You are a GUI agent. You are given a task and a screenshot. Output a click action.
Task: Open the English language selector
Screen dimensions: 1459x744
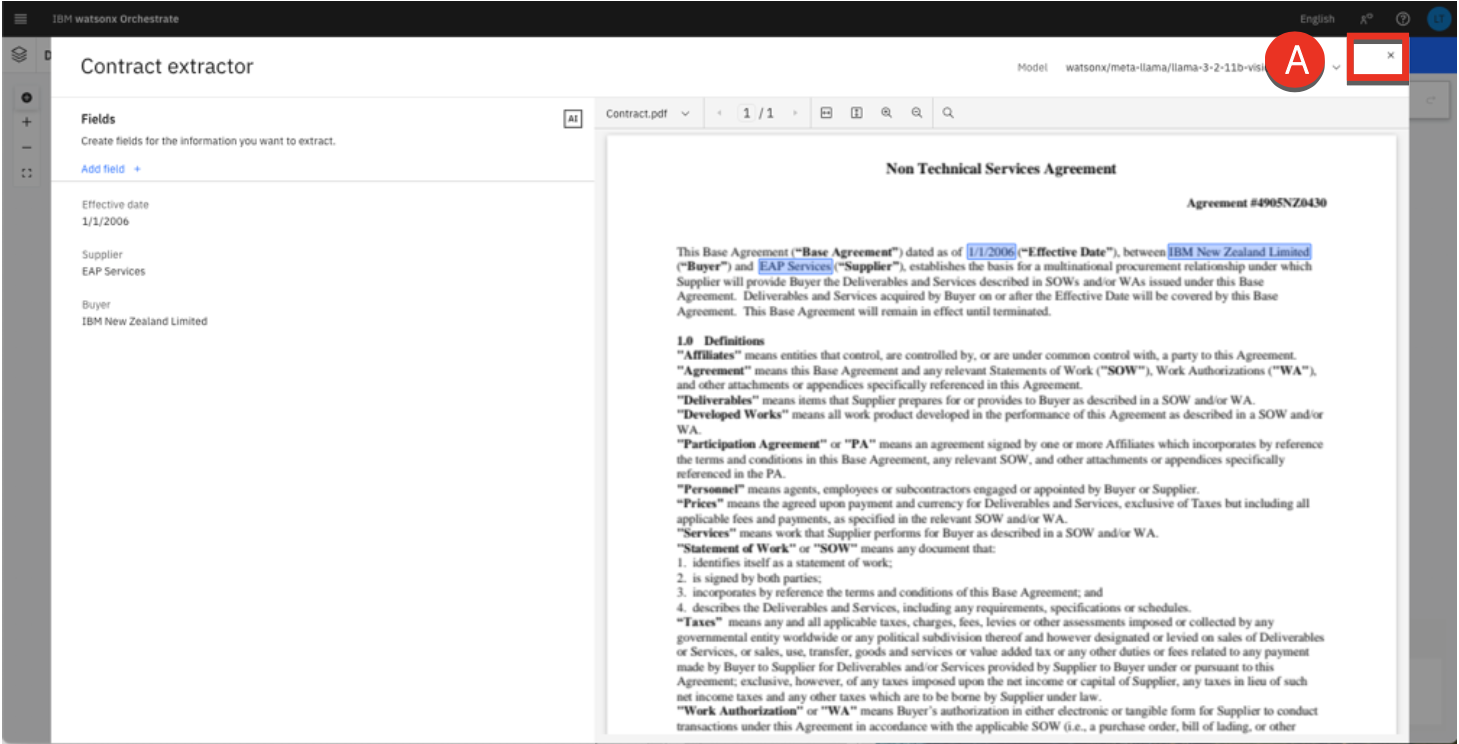[1316, 19]
